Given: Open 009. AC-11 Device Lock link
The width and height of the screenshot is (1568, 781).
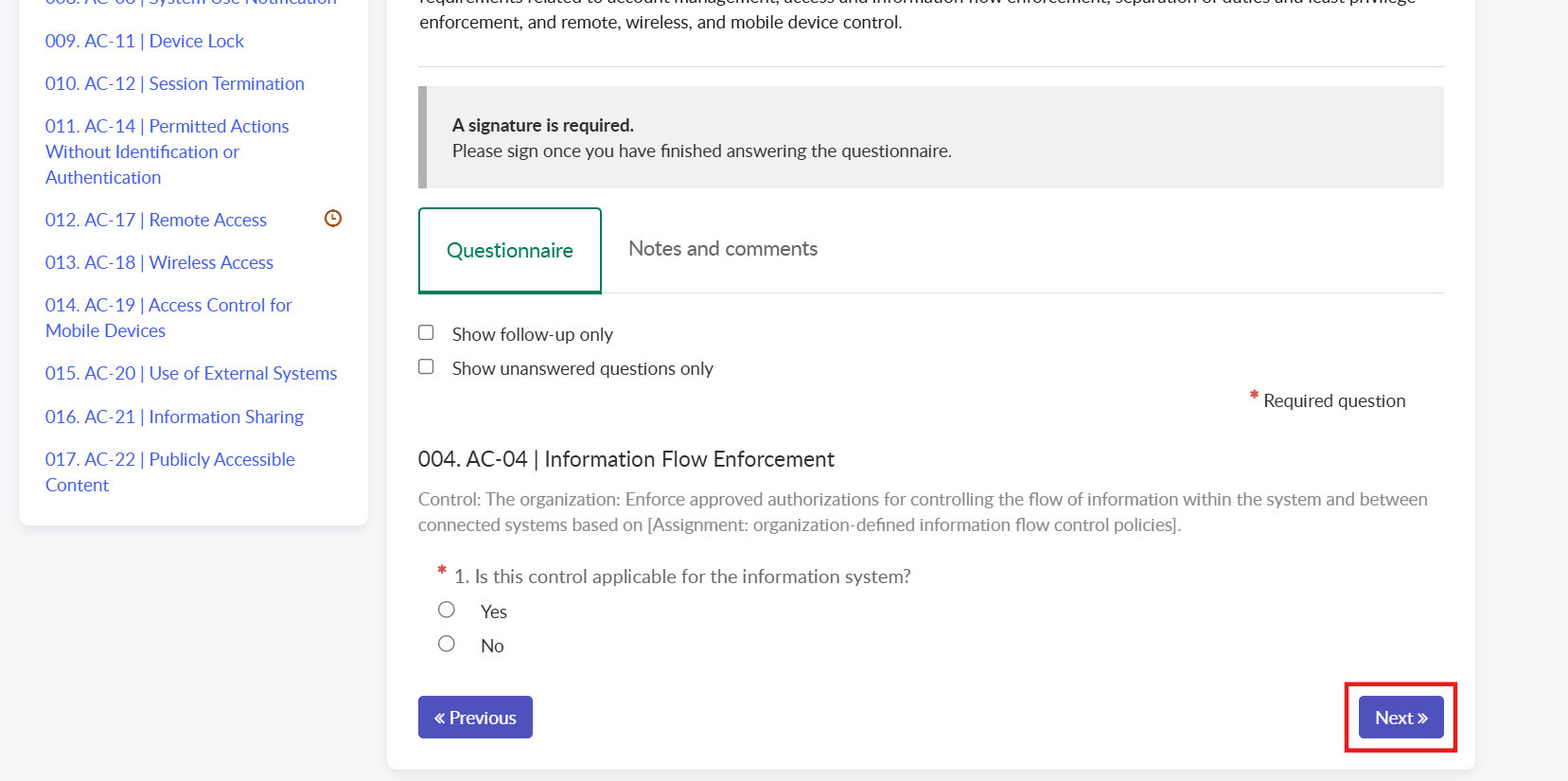Looking at the screenshot, I should (x=145, y=41).
